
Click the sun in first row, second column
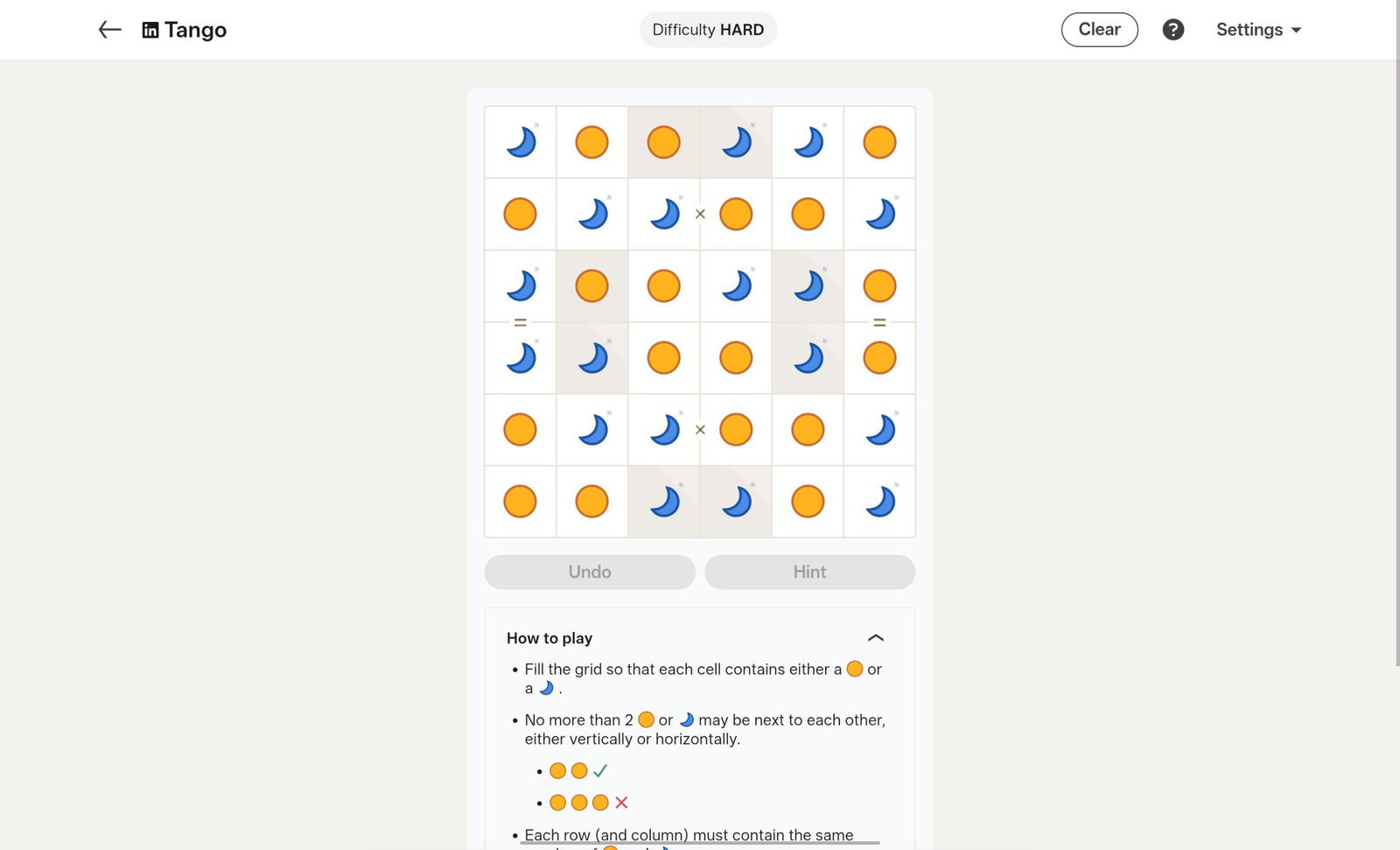point(592,142)
